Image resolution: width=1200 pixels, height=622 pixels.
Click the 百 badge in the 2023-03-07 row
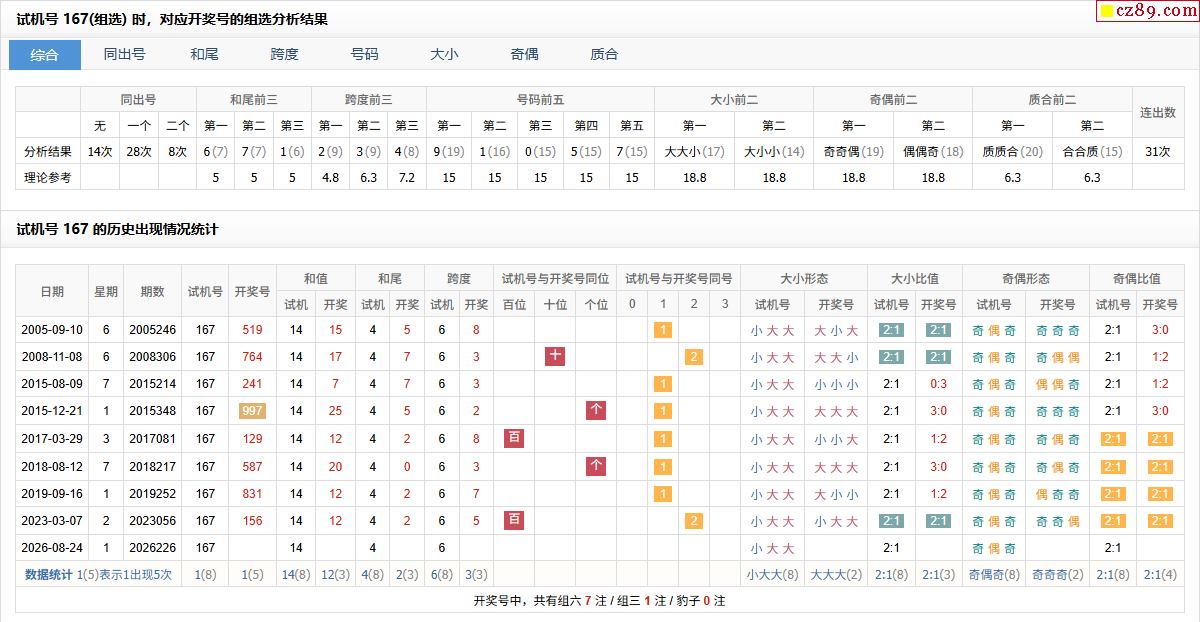(514, 520)
